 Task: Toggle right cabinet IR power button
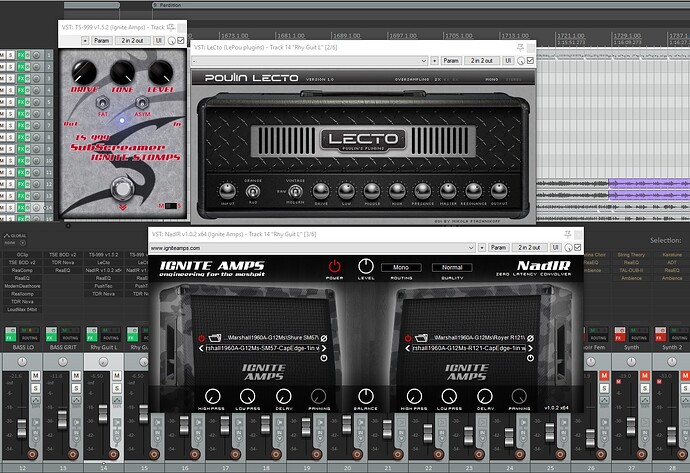point(408,338)
